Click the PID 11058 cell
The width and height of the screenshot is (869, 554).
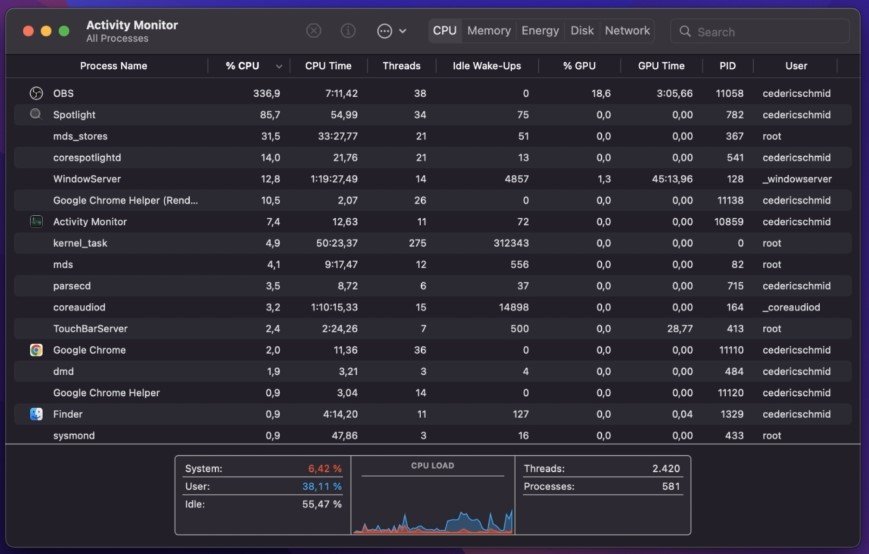click(x=729, y=93)
